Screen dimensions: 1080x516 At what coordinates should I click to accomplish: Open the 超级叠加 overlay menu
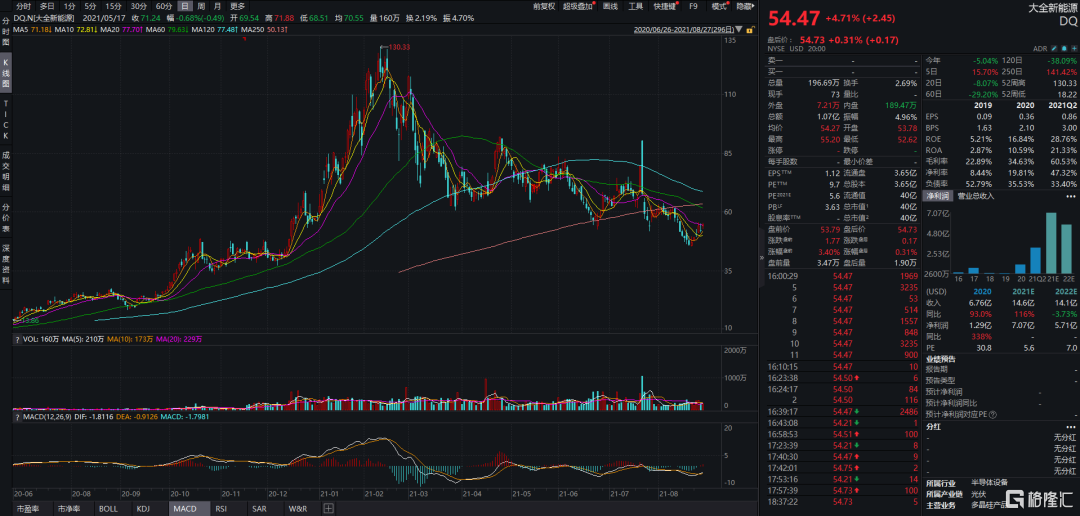(x=579, y=6)
